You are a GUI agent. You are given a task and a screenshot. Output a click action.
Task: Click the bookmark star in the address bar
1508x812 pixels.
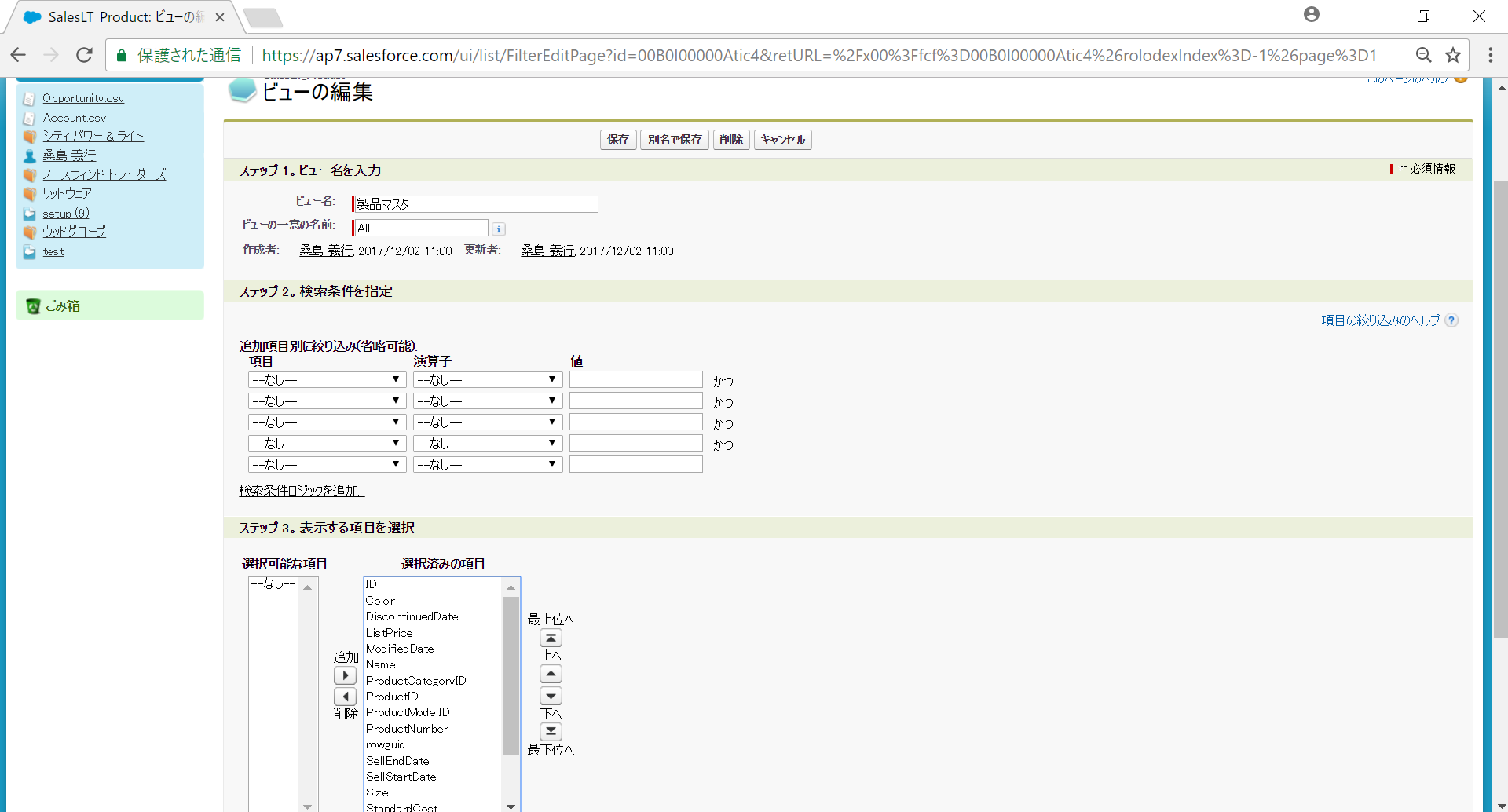[x=1454, y=55]
